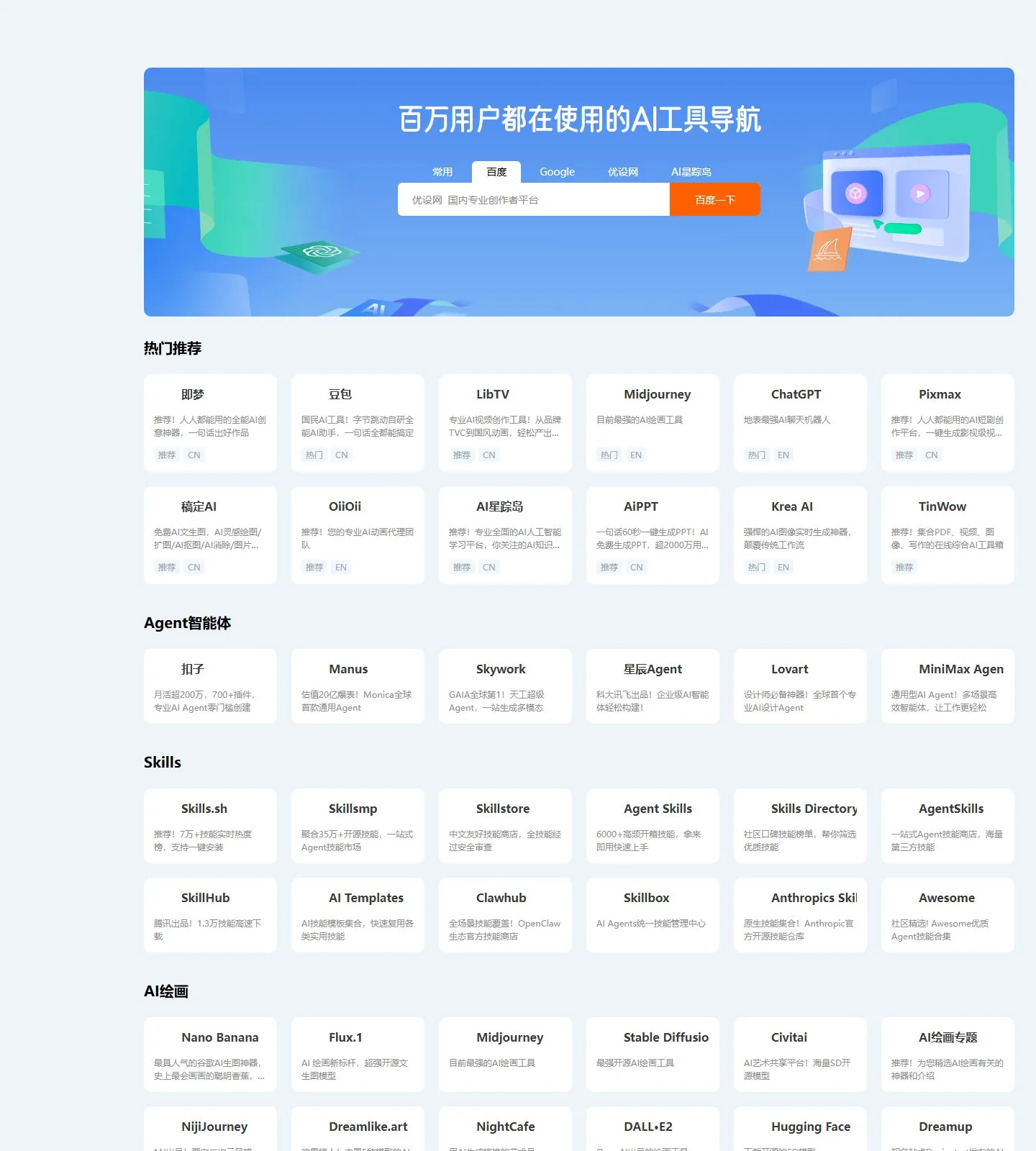Click the 热门 tag on the Krea AI card

point(757,567)
